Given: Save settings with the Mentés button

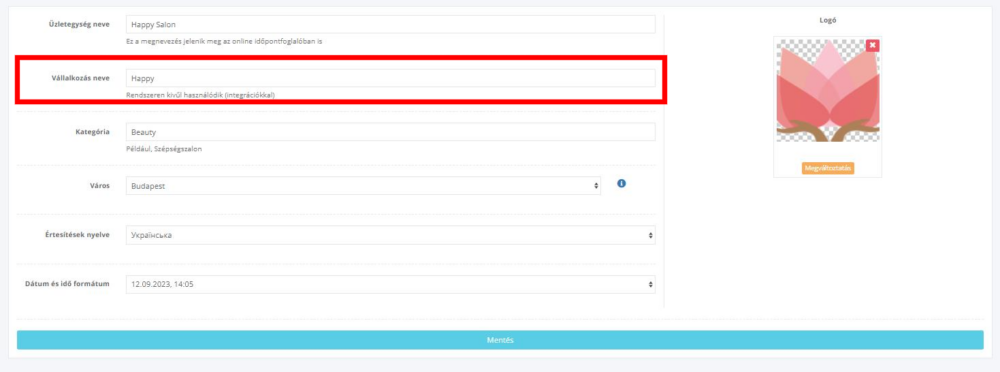Looking at the screenshot, I should click(x=500, y=340).
